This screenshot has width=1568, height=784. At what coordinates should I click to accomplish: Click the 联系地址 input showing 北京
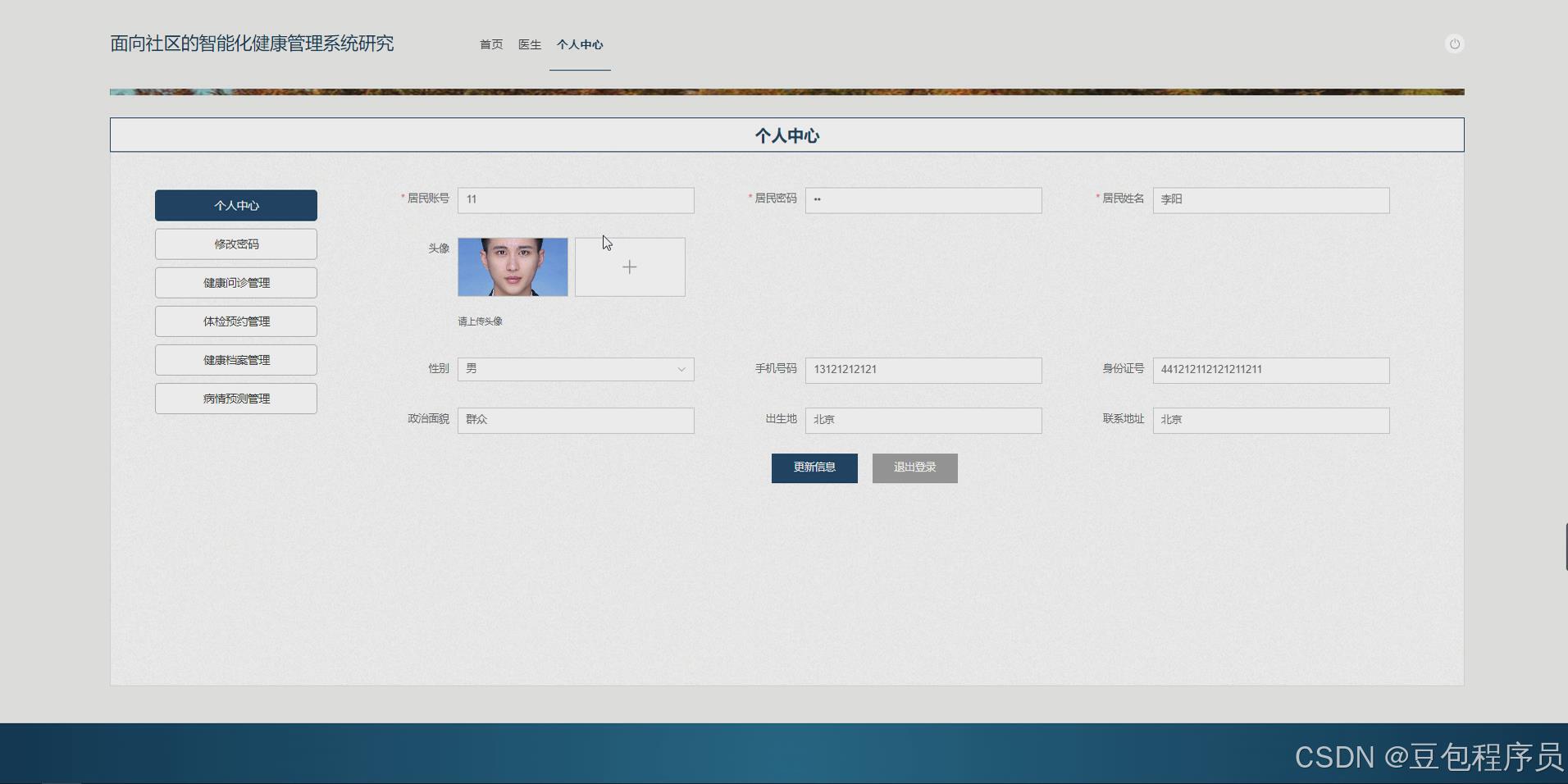[1270, 420]
